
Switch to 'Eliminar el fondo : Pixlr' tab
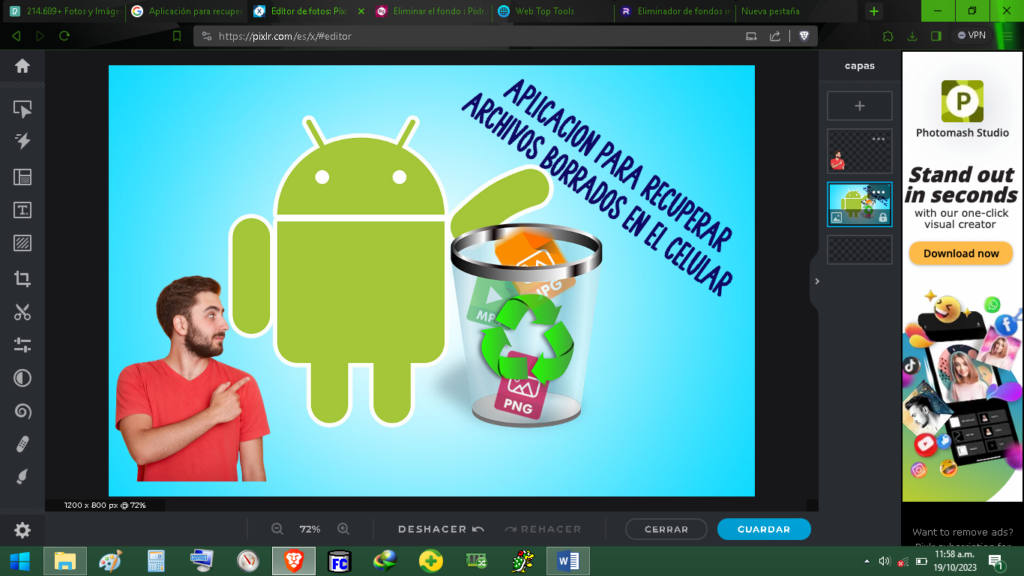[x=431, y=11]
